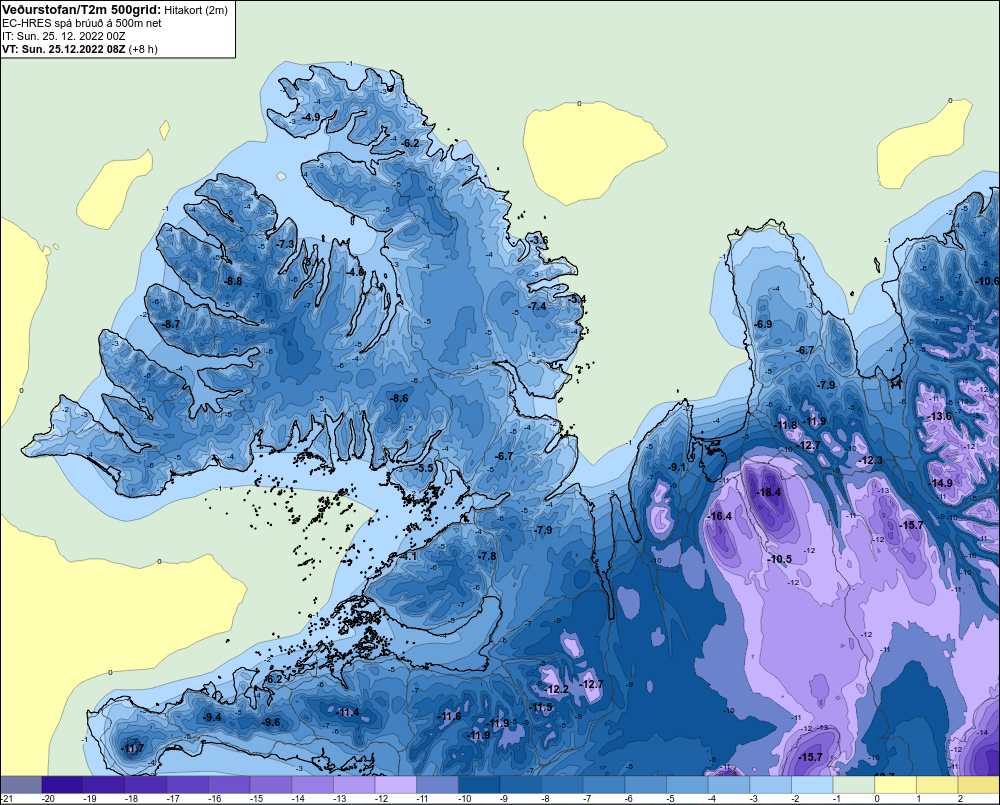Click the -8.7 temperature value

pyautogui.click(x=172, y=325)
